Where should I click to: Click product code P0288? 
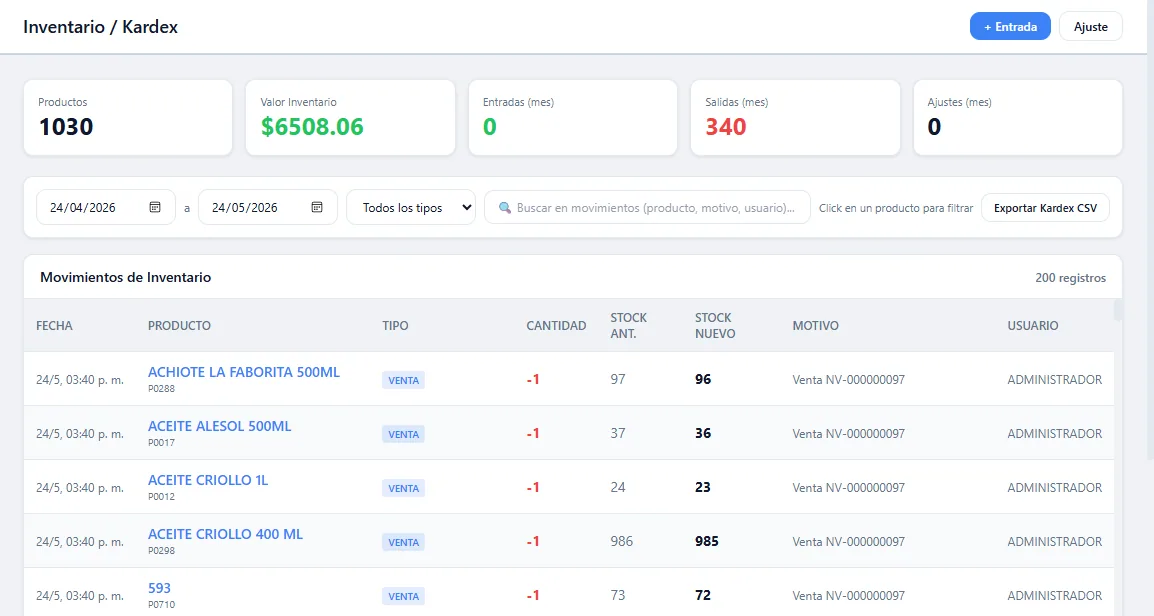click(x=161, y=389)
